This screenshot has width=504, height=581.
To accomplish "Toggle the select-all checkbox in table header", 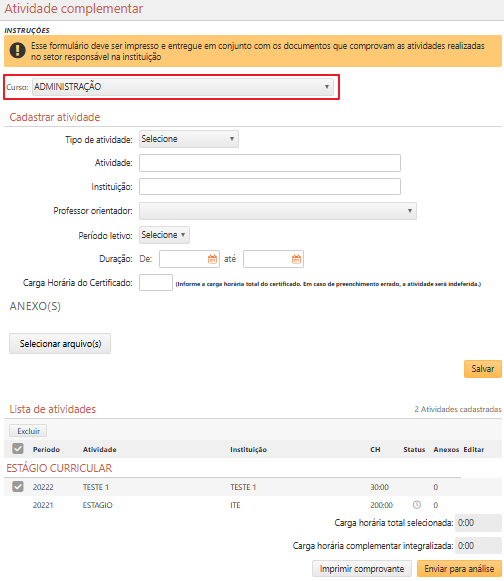I will point(18,449).
